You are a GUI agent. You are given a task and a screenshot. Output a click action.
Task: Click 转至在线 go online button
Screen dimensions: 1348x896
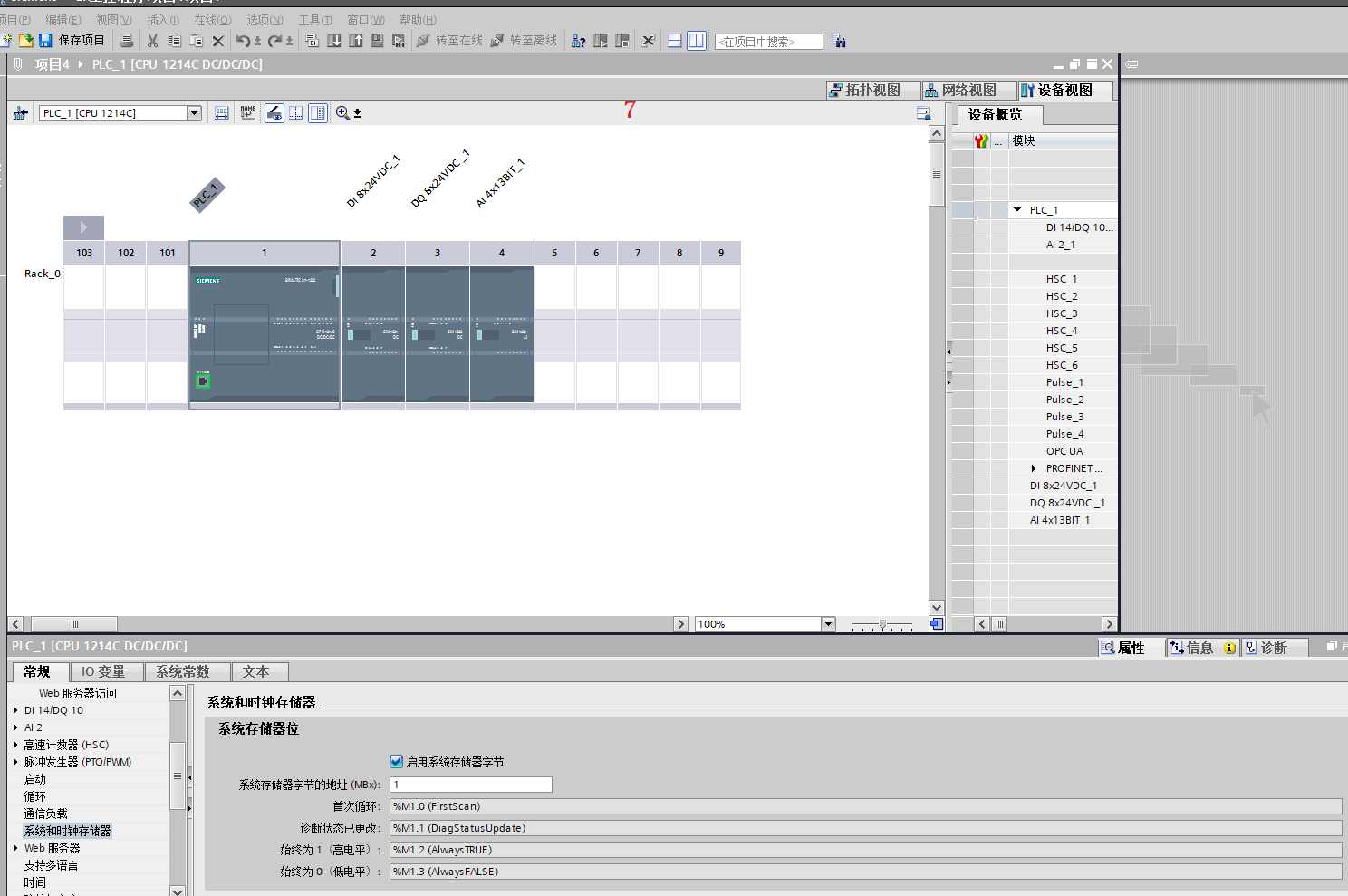click(x=450, y=41)
